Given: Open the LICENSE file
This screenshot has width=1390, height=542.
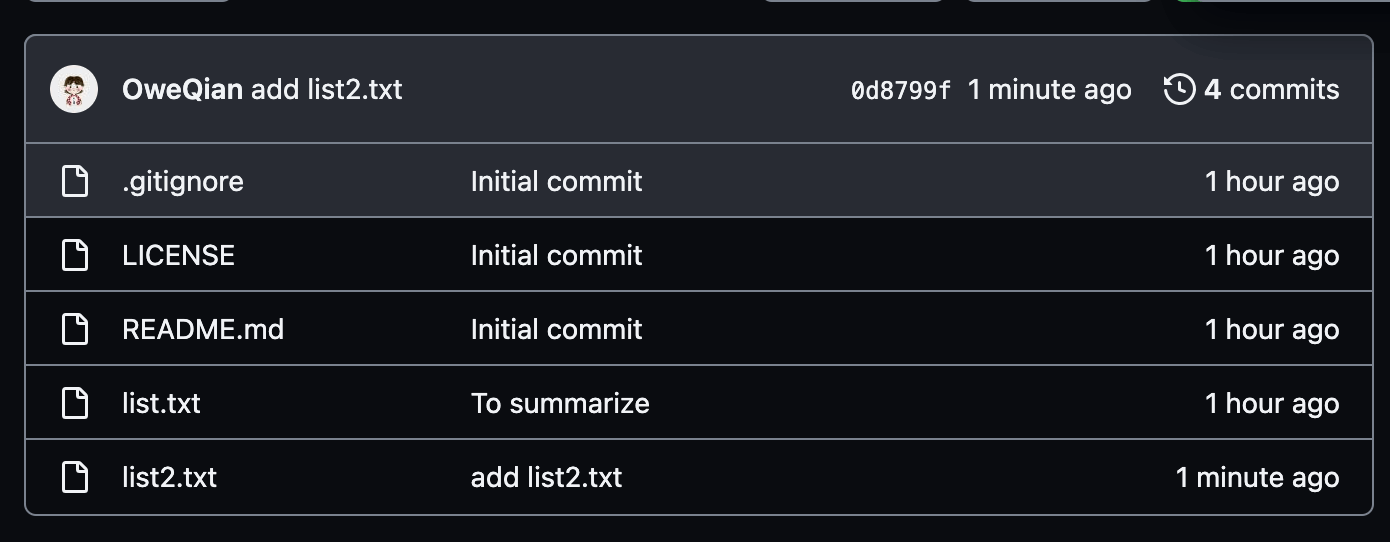Looking at the screenshot, I should coord(178,255).
